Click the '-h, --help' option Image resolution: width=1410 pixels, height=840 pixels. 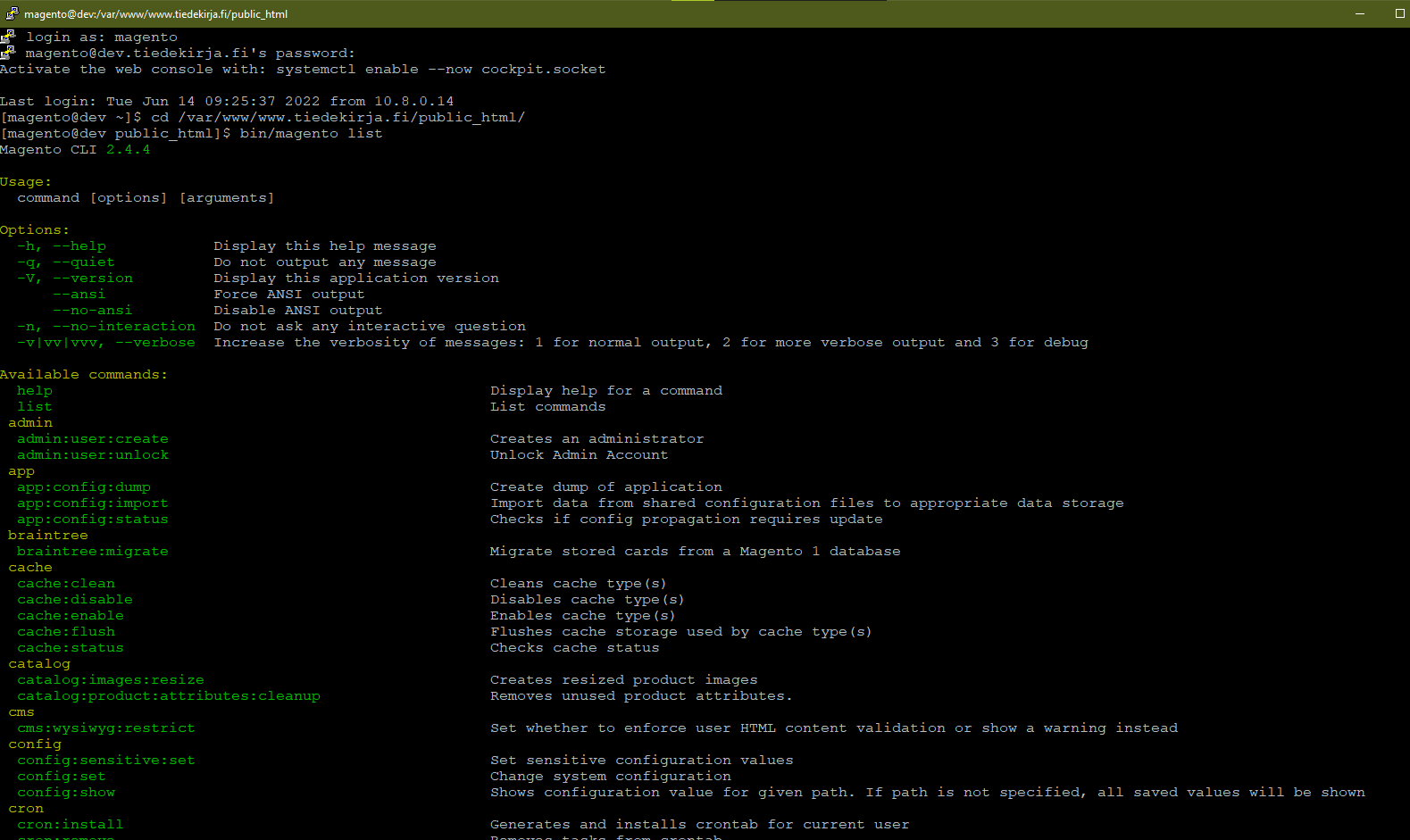tap(62, 246)
